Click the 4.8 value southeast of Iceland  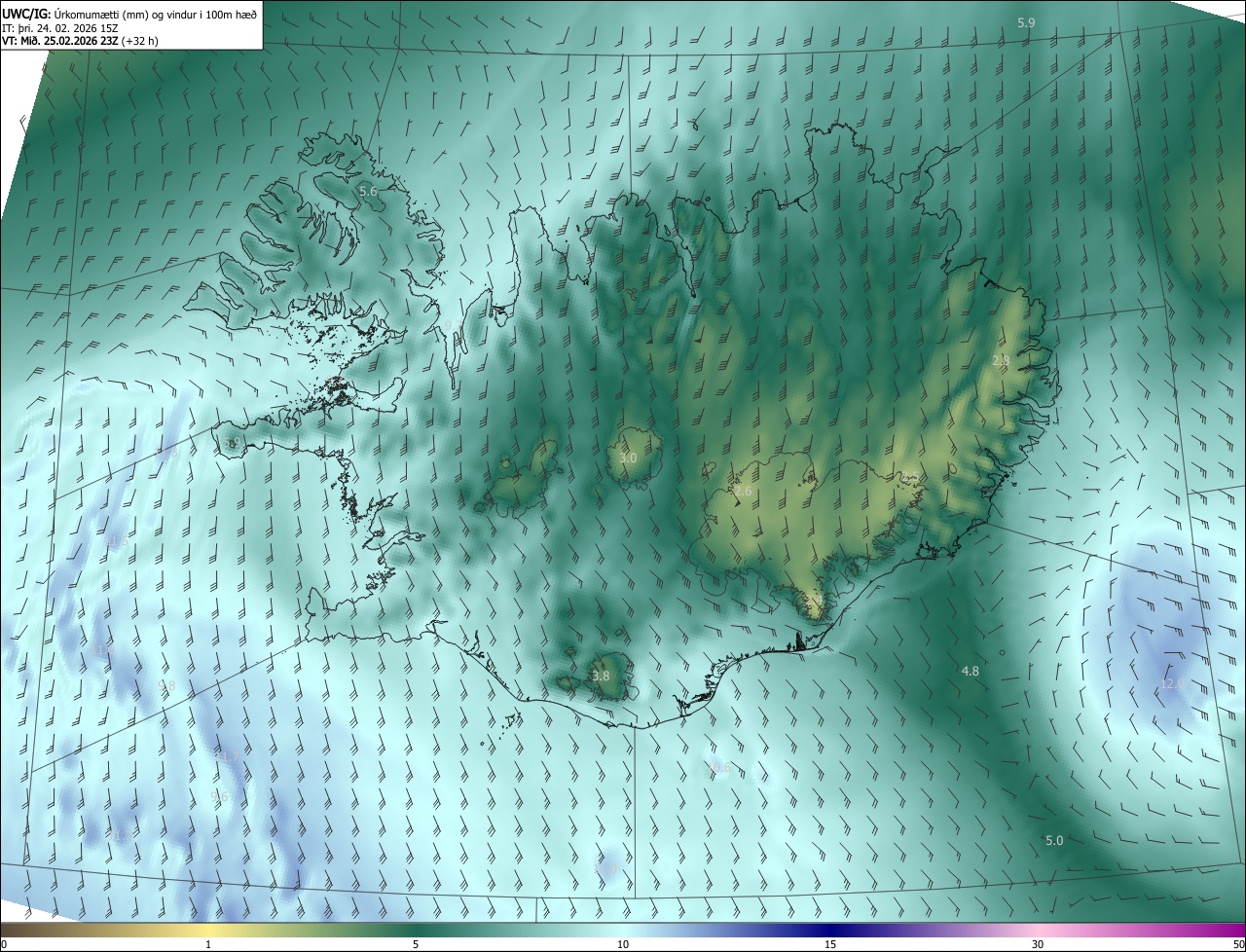click(x=970, y=671)
